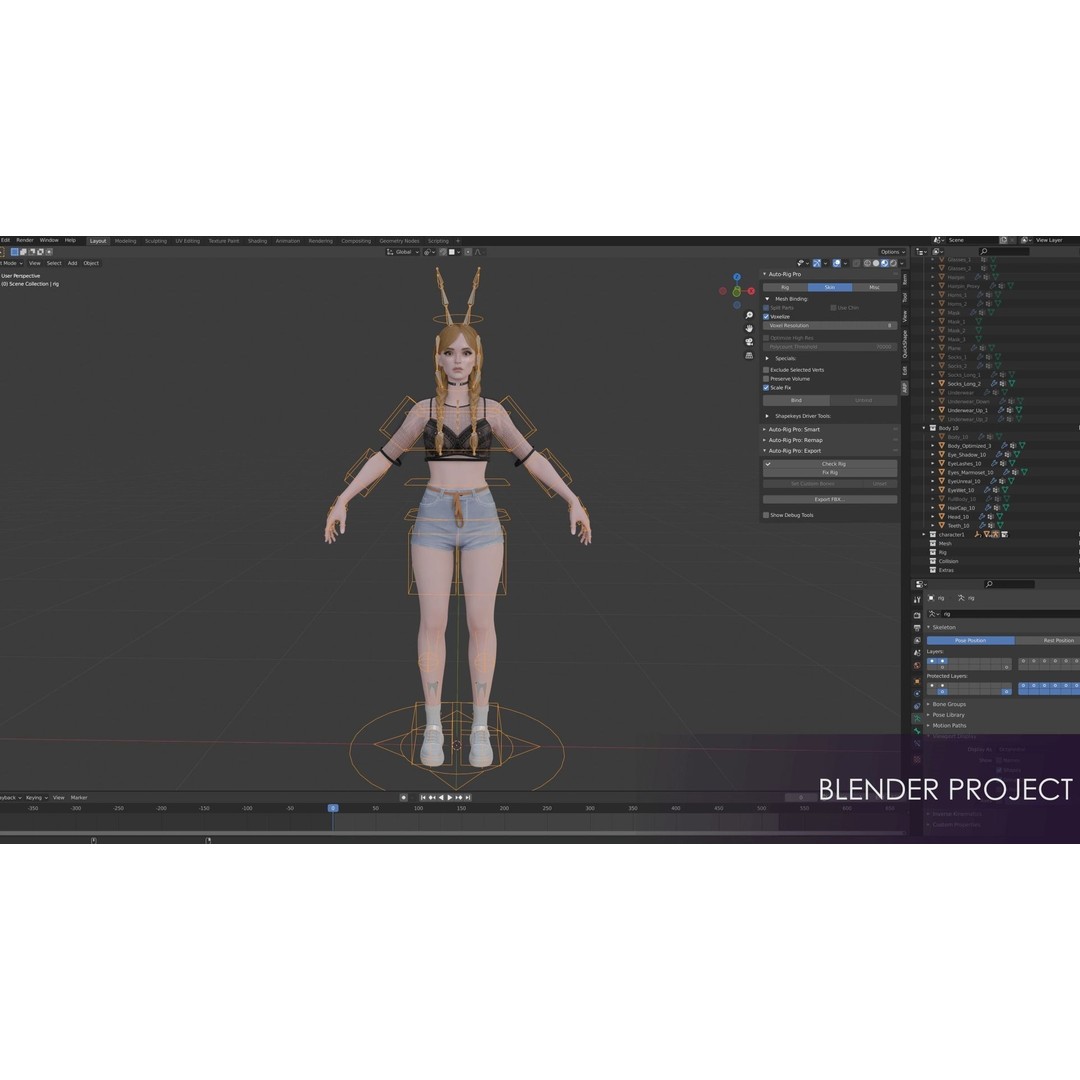Click the Bind button

click(x=796, y=400)
